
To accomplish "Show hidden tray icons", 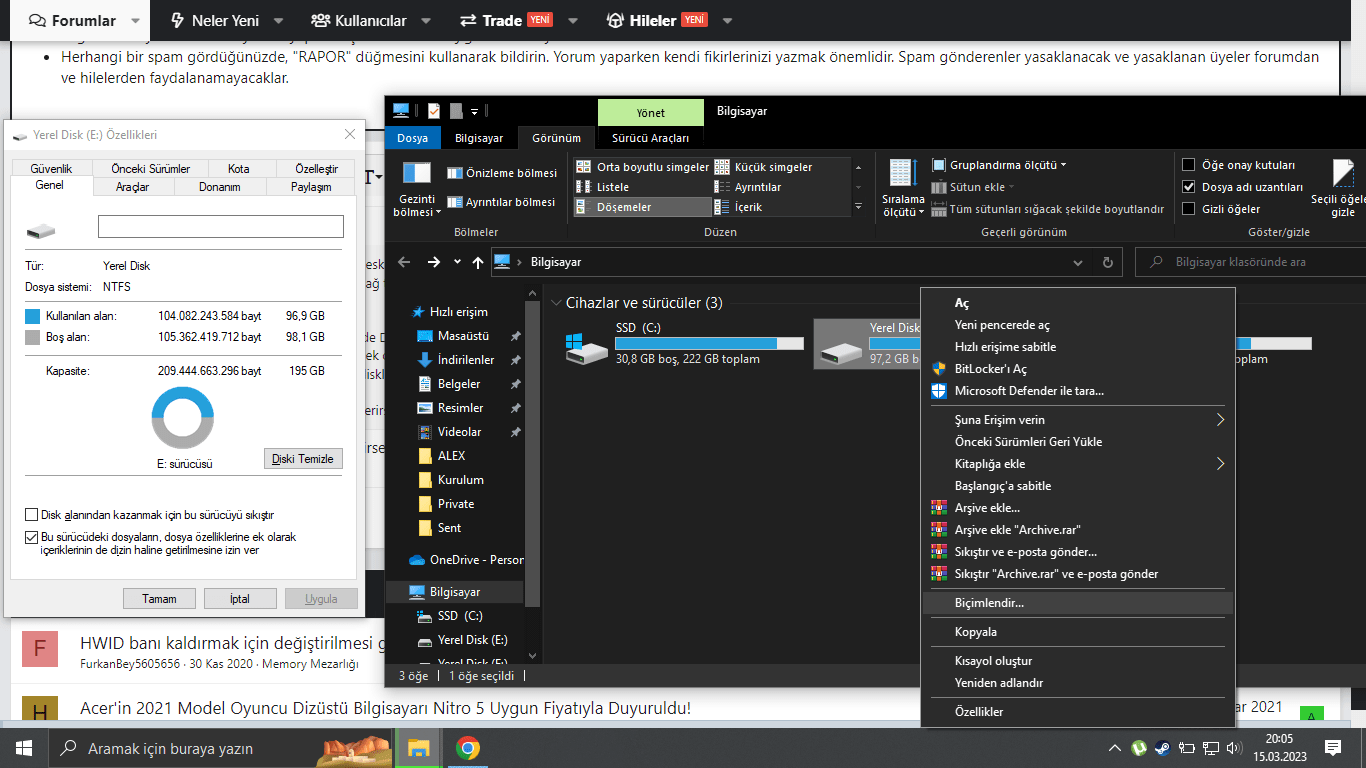I will [x=1115, y=748].
